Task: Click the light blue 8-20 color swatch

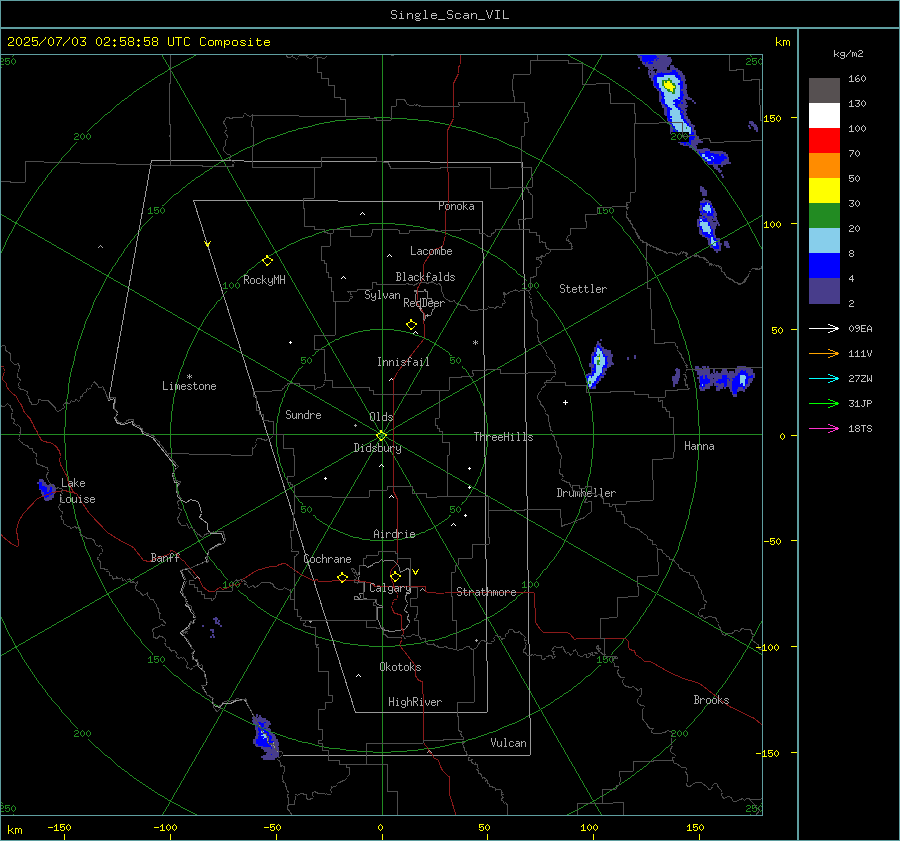Action: click(824, 241)
